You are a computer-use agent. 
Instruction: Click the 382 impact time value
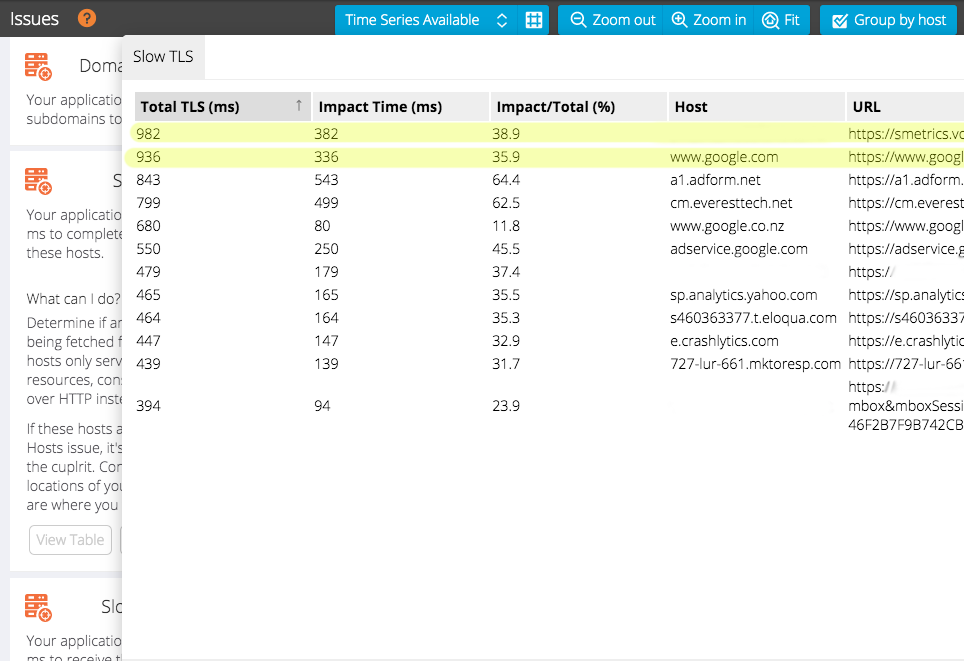(x=326, y=133)
